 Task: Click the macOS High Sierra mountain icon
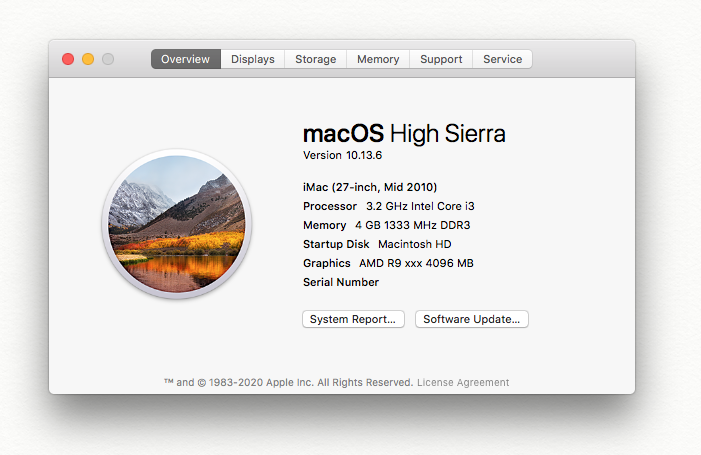click(177, 224)
